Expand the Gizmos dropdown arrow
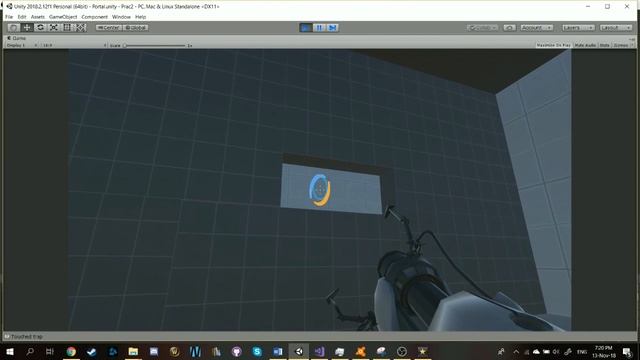Viewport: 640px width, 360px height. (632, 45)
